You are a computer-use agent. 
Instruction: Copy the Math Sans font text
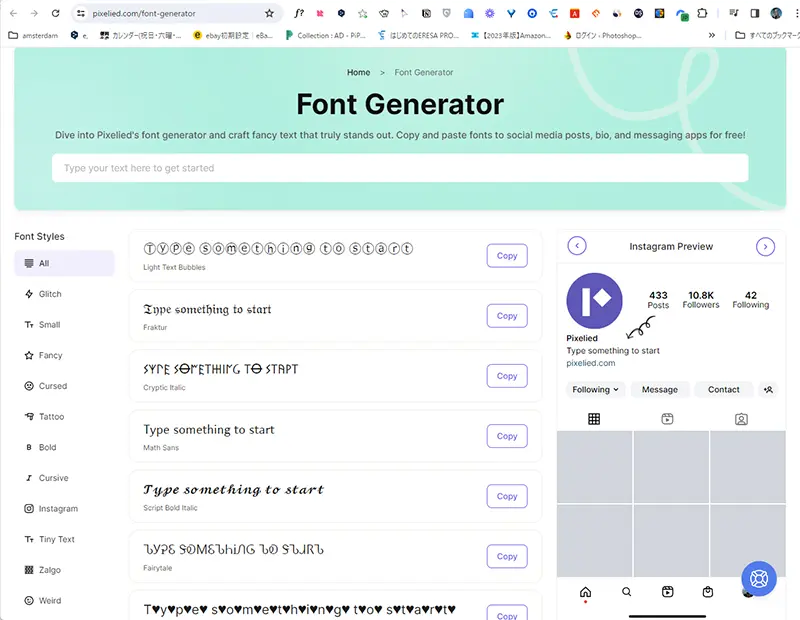(x=507, y=436)
